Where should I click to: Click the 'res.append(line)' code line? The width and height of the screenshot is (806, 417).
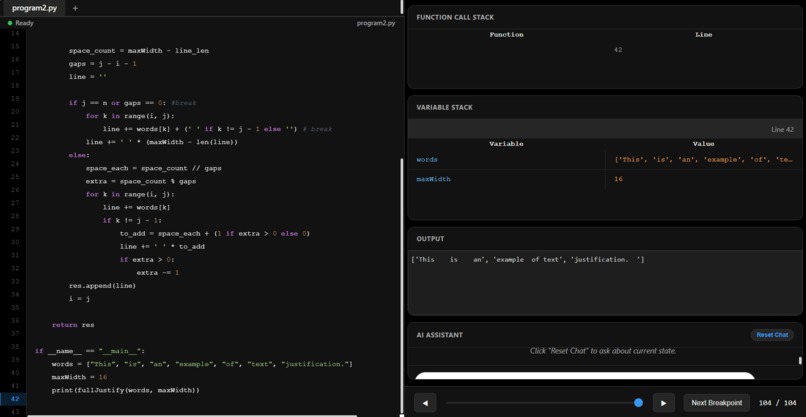(x=102, y=285)
